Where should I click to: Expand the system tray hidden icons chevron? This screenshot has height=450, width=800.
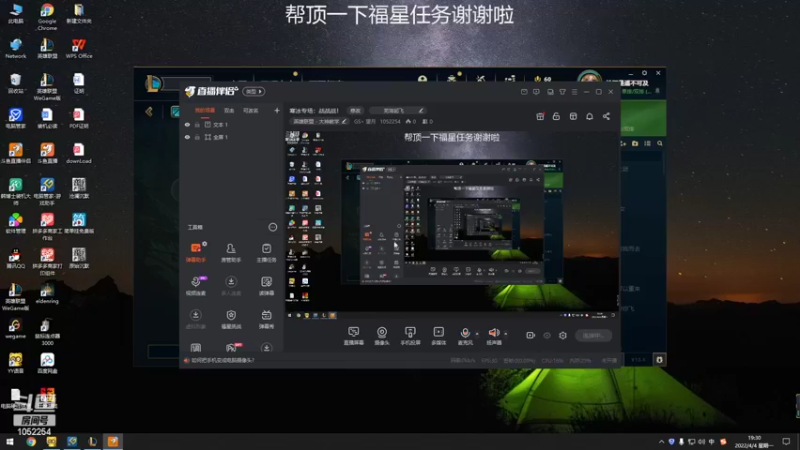point(661,441)
